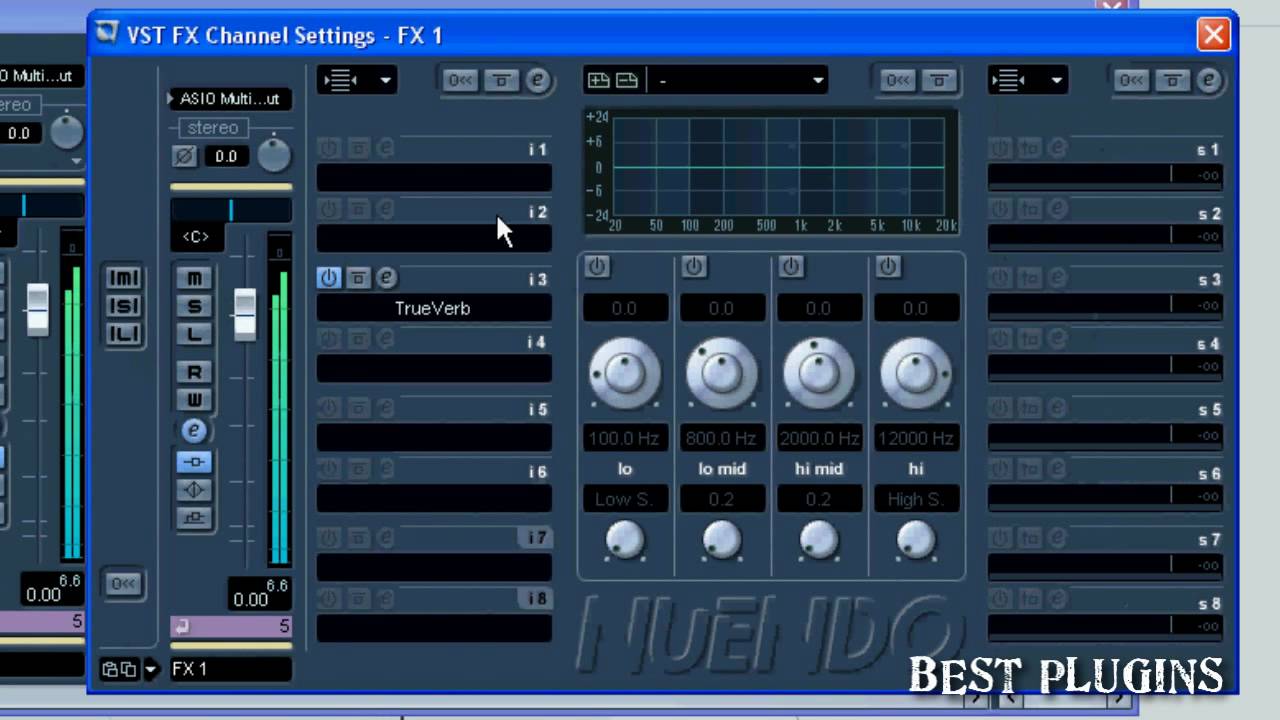Viewport: 1280px width, 720px height.
Task: Click the inserts section round 'e' edit icon
Action: (538, 80)
